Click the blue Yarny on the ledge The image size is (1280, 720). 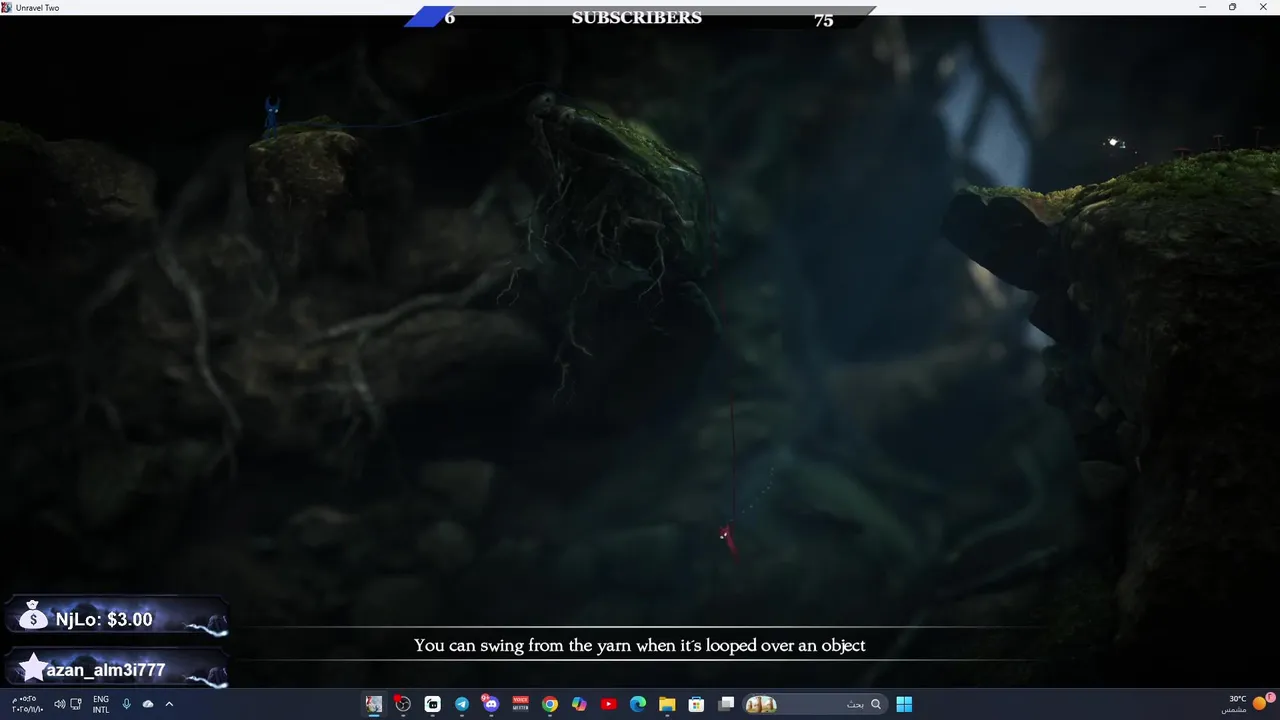271,112
